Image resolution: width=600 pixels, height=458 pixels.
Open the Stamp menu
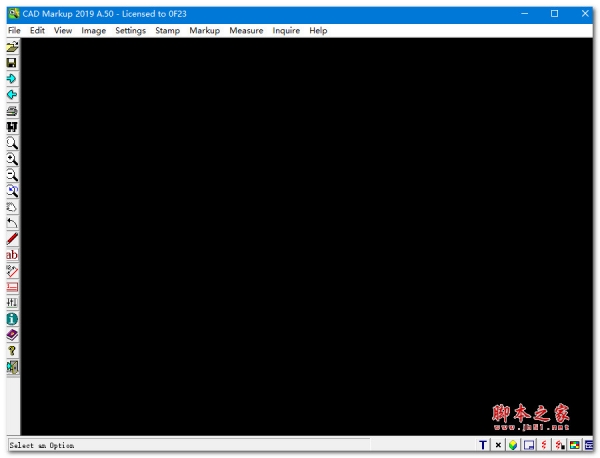click(167, 31)
